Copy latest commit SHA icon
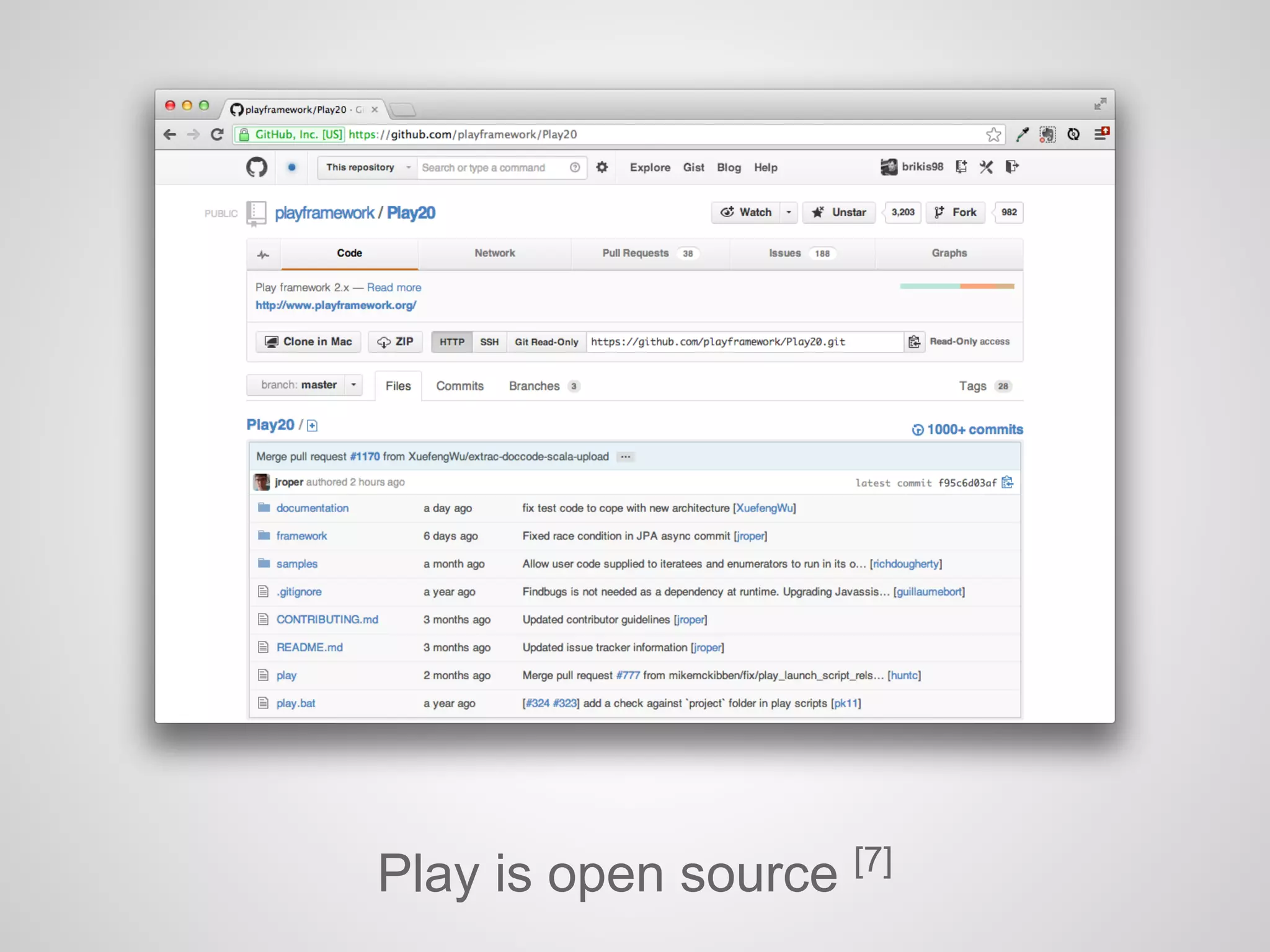Viewport: 1270px width, 952px height. coord(1008,482)
